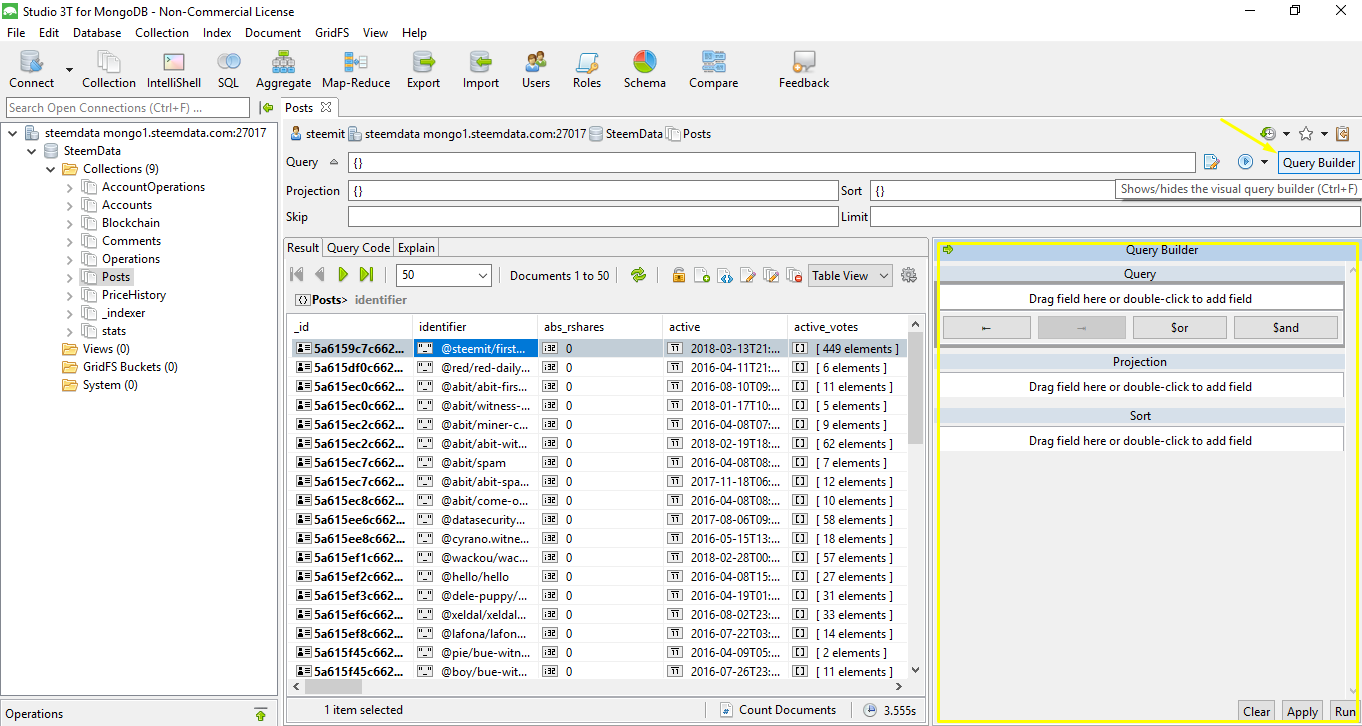This screenshot has height=726, width=1362.
Task: Select the PriceHistory collection
Action: pos(134,295)
